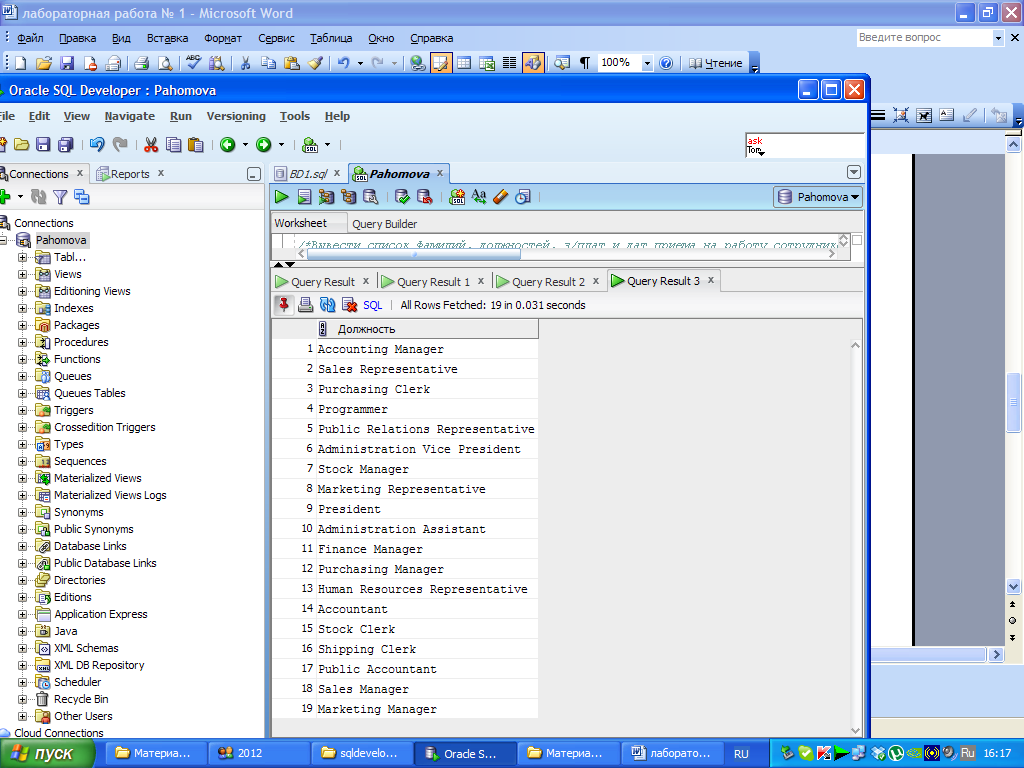Screen dimensions: 1024x768
Task: Toggle Word Reading mode button
Action: (716, 63)
